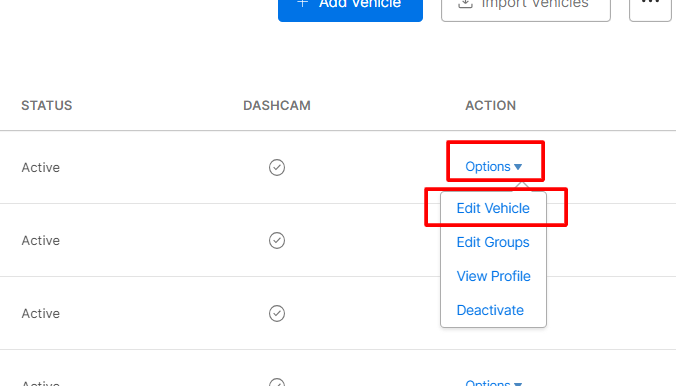Viewport: 676px width, 386px height.
Task: Click second row dashcam checkmark icon
Action: (x=277, y=240)
